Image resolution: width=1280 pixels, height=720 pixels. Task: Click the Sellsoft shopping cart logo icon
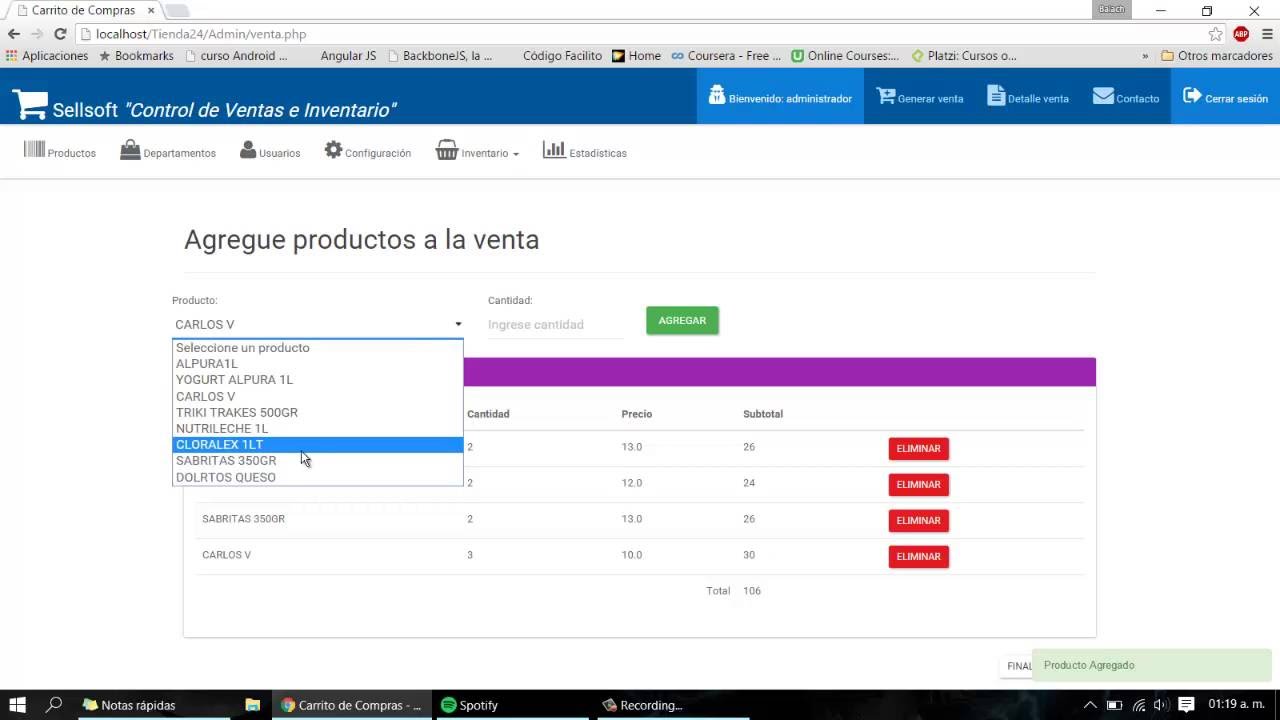tap(30, 105)
